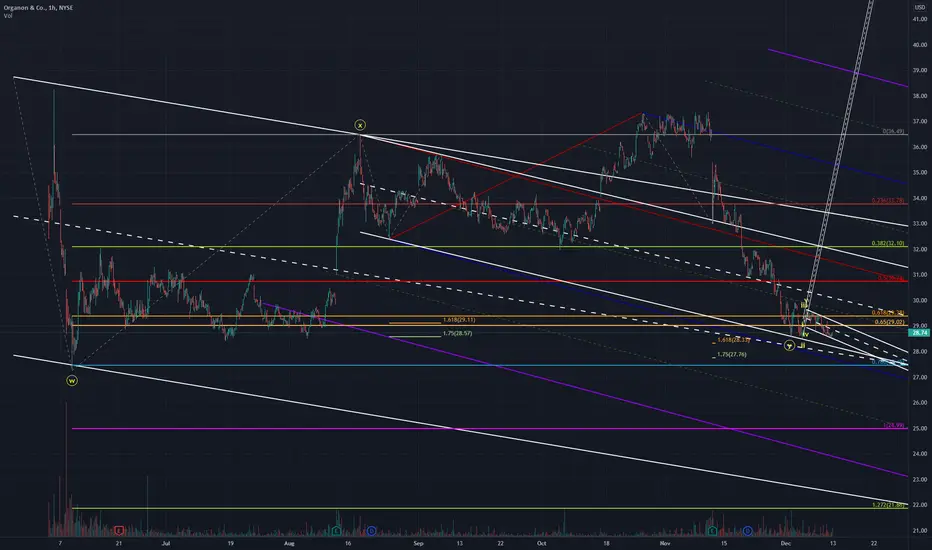Select the 0.236(33.78) Fibonacci level label

[888, 200]
